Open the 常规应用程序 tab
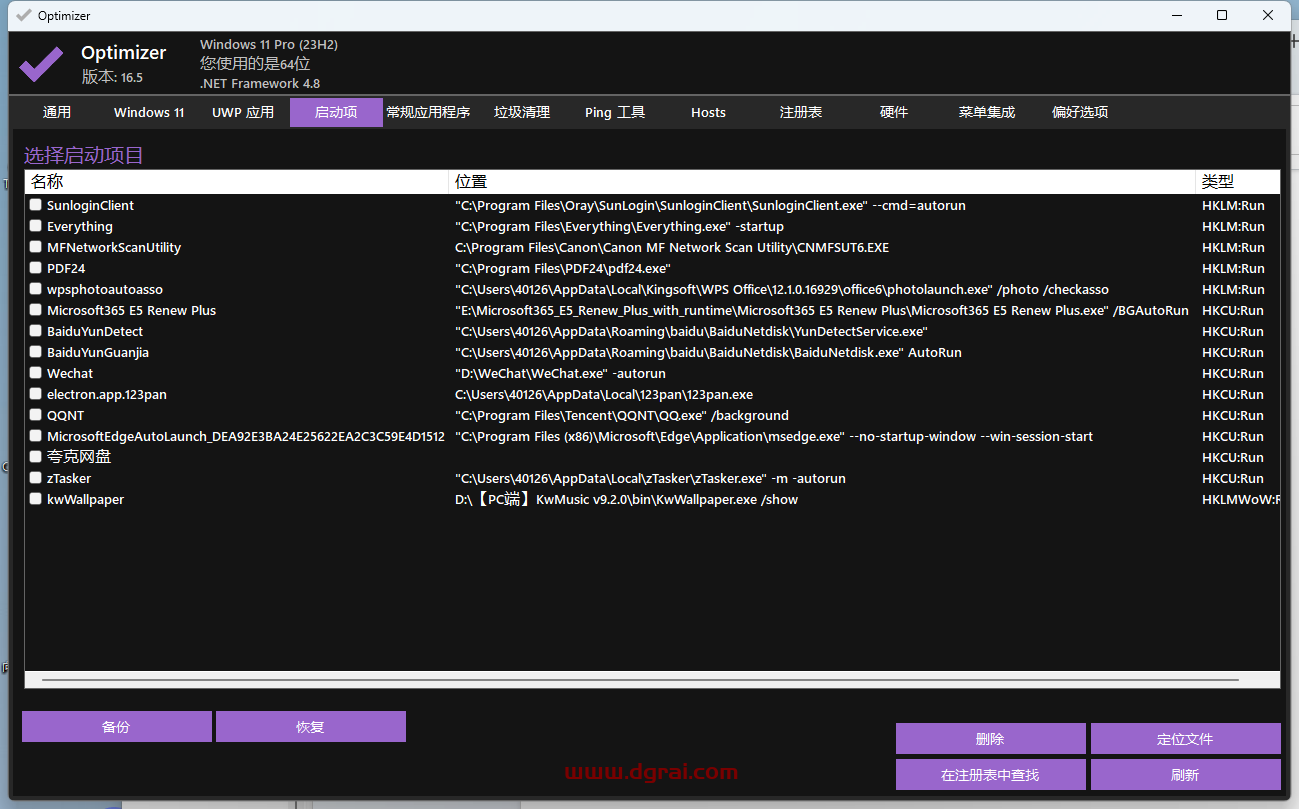 [428, 112]
